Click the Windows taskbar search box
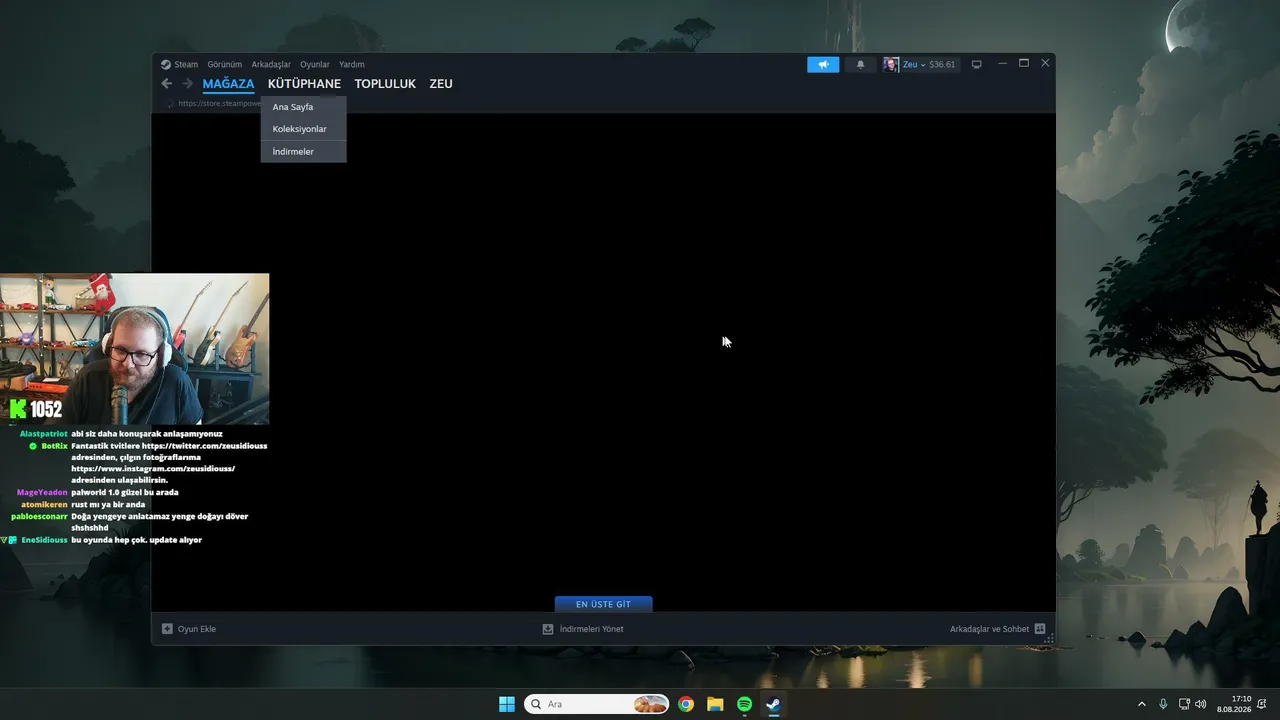1280x720 pixels. click(596, 704)
